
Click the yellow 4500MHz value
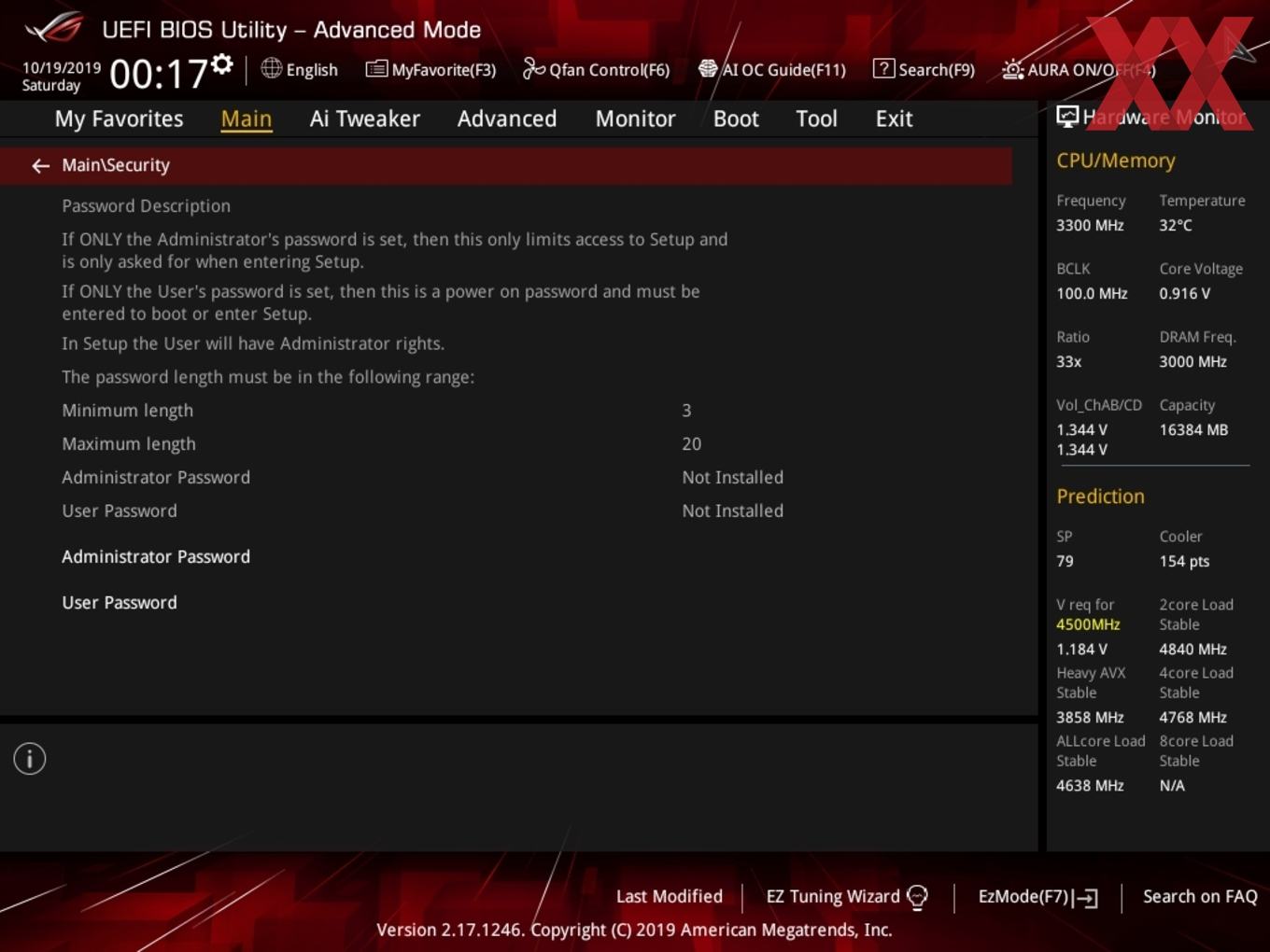pyautogui.click(x=1088, y=624)
